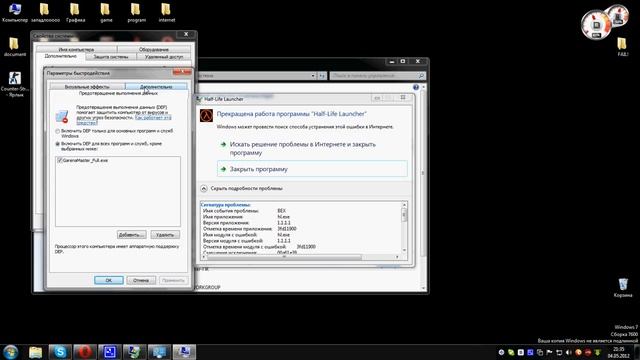Click the problem details horizontal scrollbar
The height and width of the screenshot is (360, 640).
pyautogui.click(x=300, y=257)
